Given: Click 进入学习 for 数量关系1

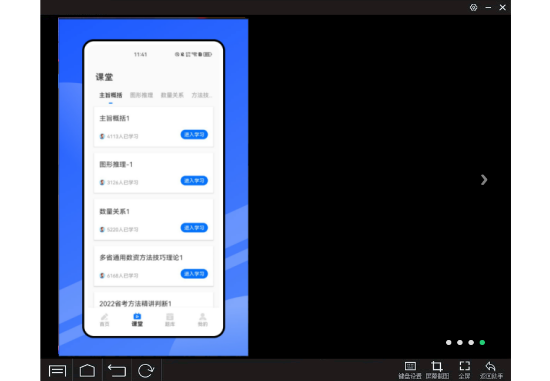Looking at the screenshot, I should 194,228.
